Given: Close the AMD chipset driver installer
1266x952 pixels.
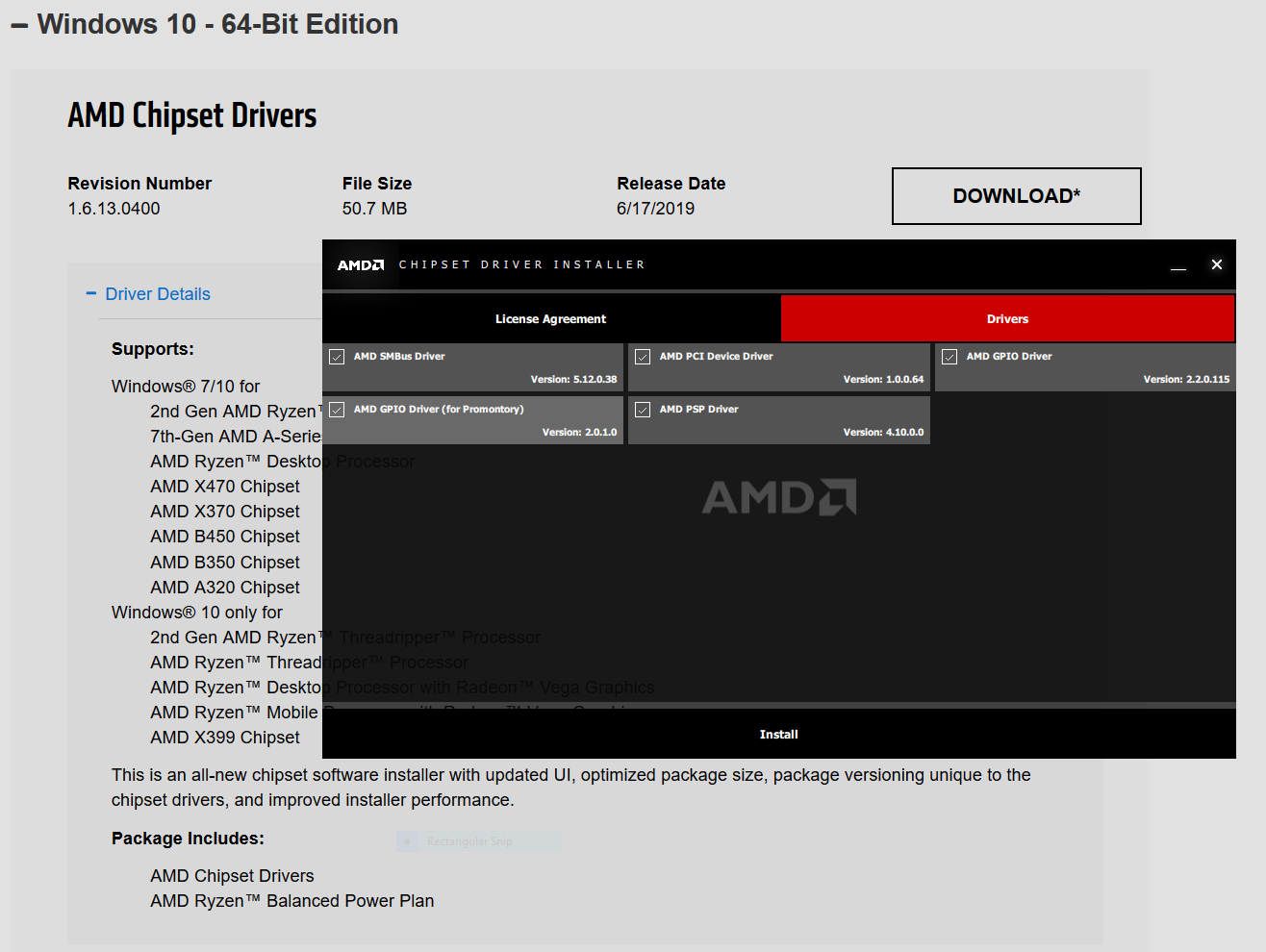Looking at the screenshot, I should pyautogui.click(x=1217, y=264).
